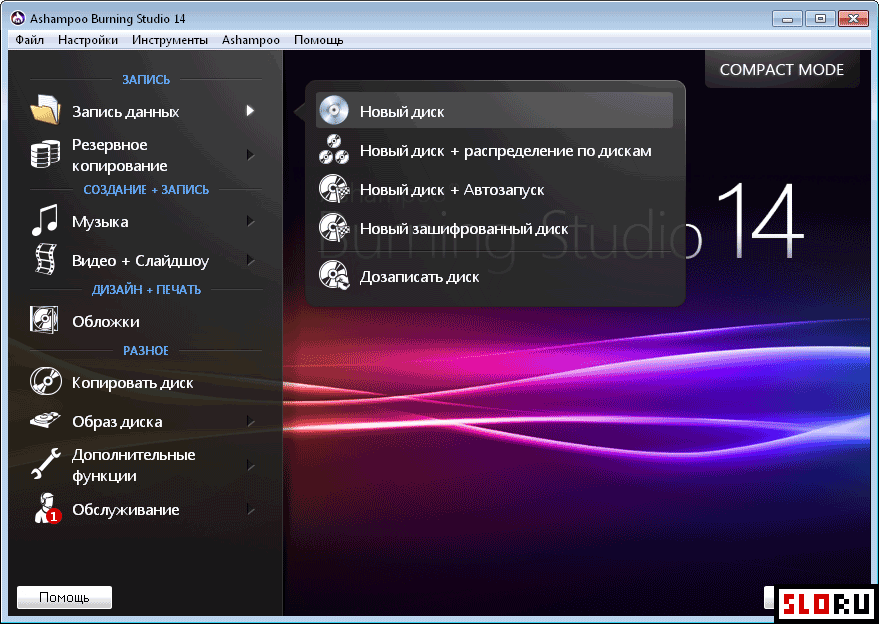This screenshot has height=624, width=879.
Task: Click the red notification badge on Обслуживание
Action: click(54, 516)
